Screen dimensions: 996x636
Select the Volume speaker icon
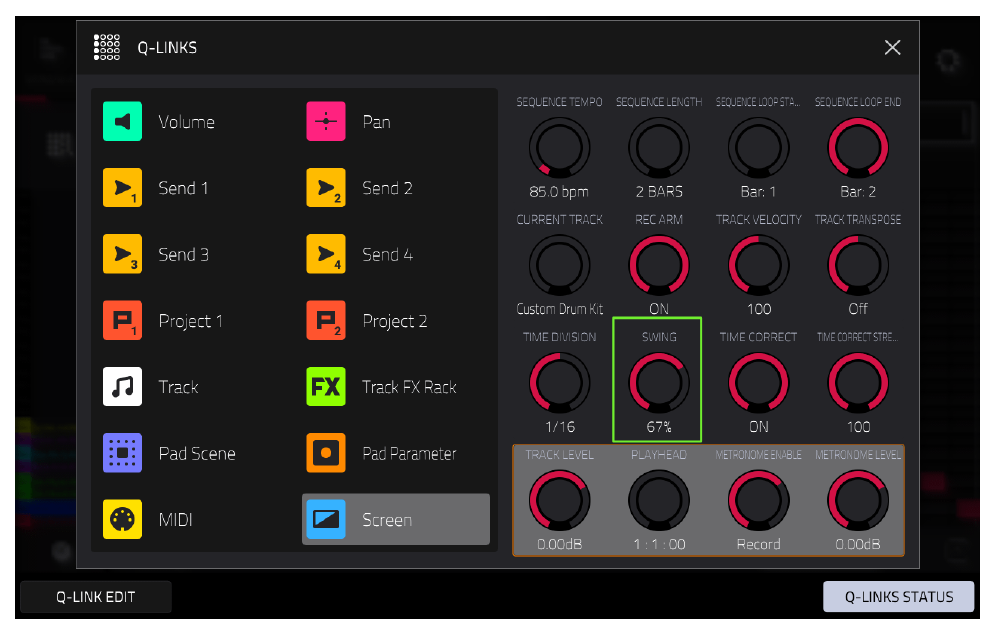coord(123,121)
